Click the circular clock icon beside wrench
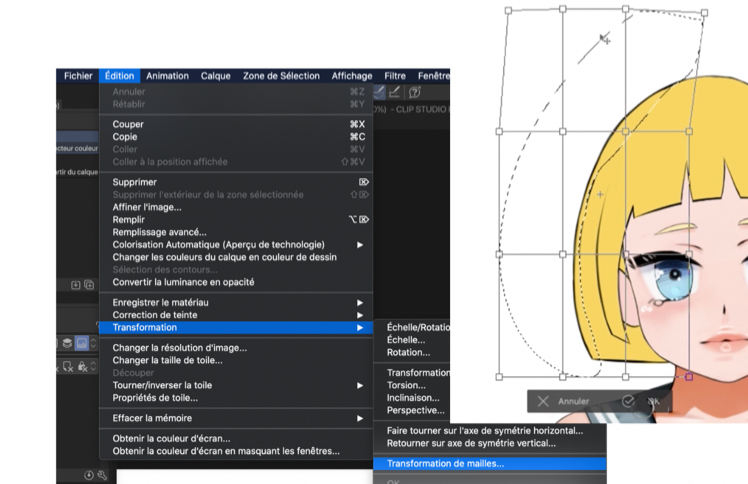This screenshot has height=484, width=748. click(89, 475)
